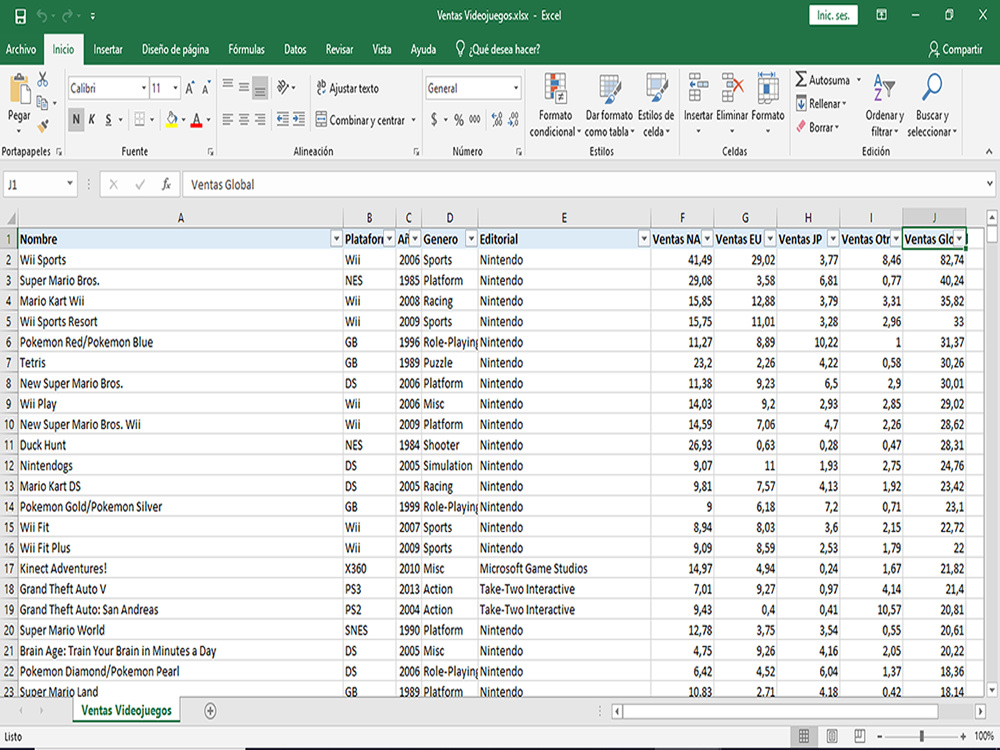Click Autosuma sigma button
Viewport: 1000px width, 750px height.
click(823, 80)
